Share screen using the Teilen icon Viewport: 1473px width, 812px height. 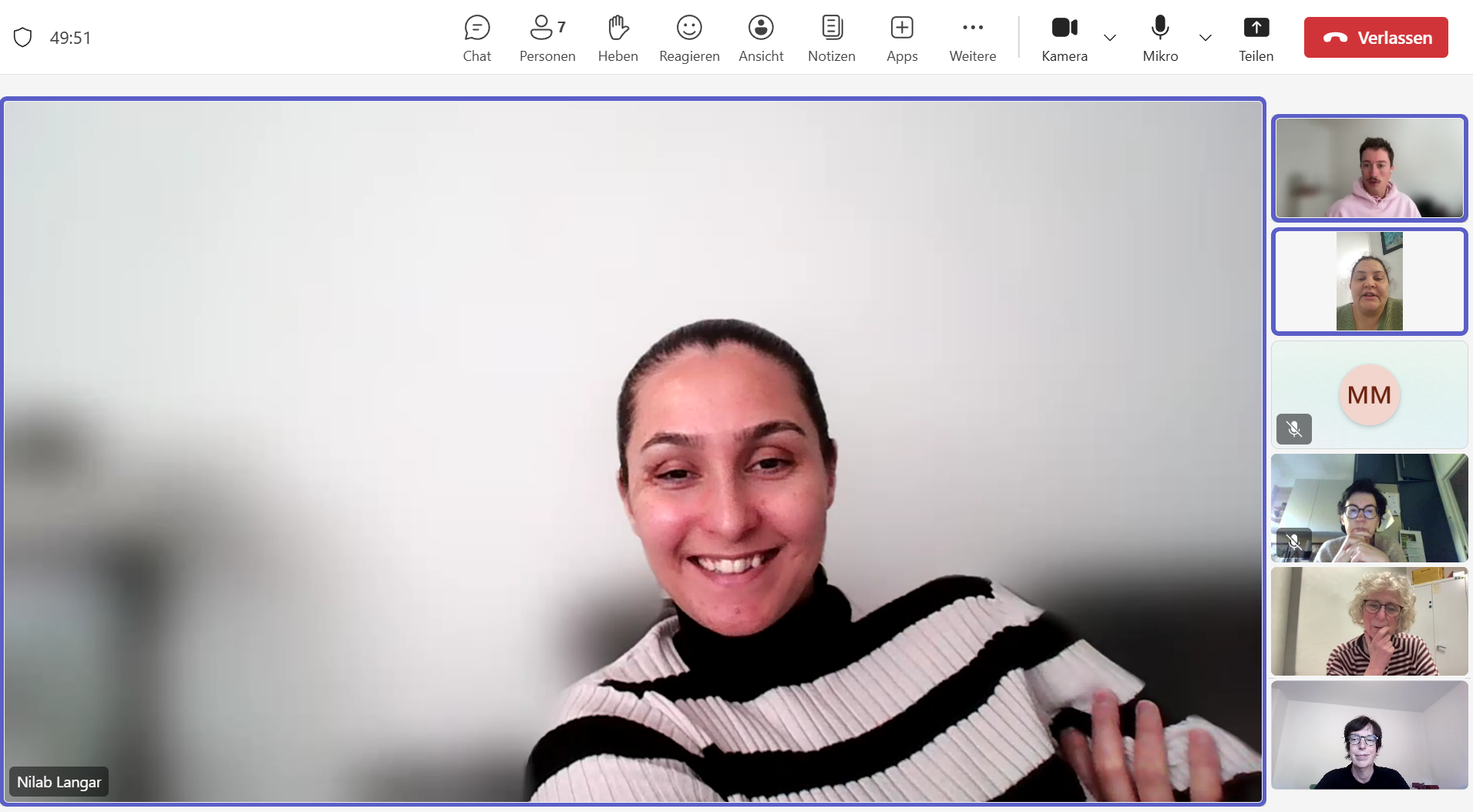(1256, 38)
